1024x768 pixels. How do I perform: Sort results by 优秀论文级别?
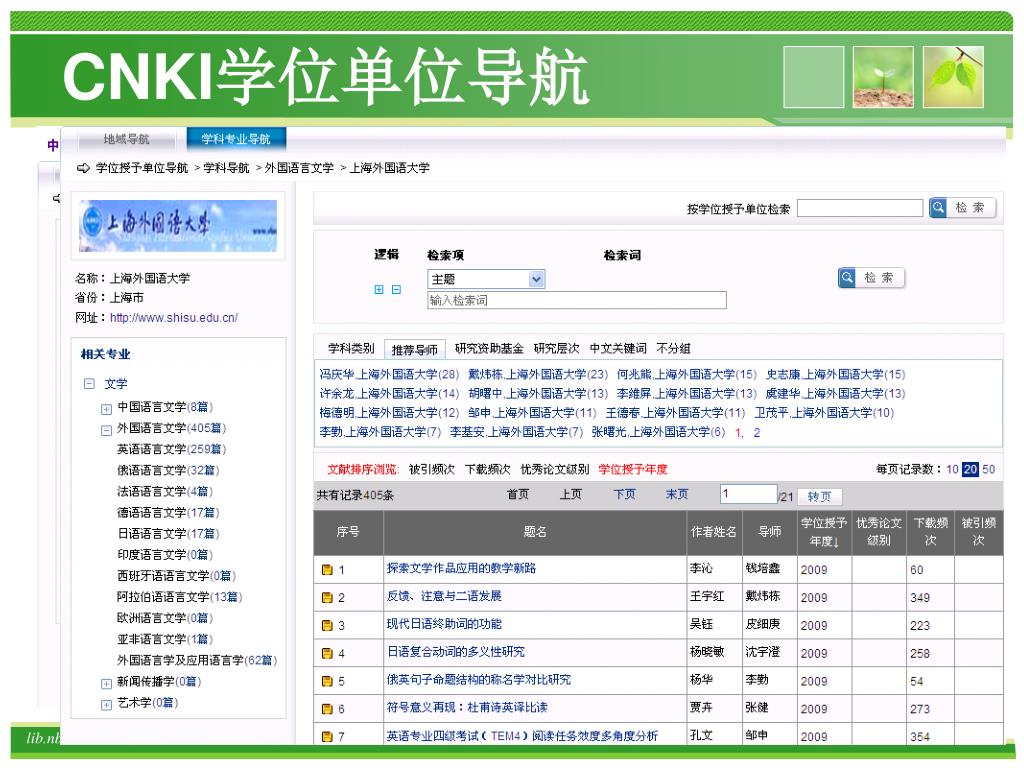(x=554, y=470)
